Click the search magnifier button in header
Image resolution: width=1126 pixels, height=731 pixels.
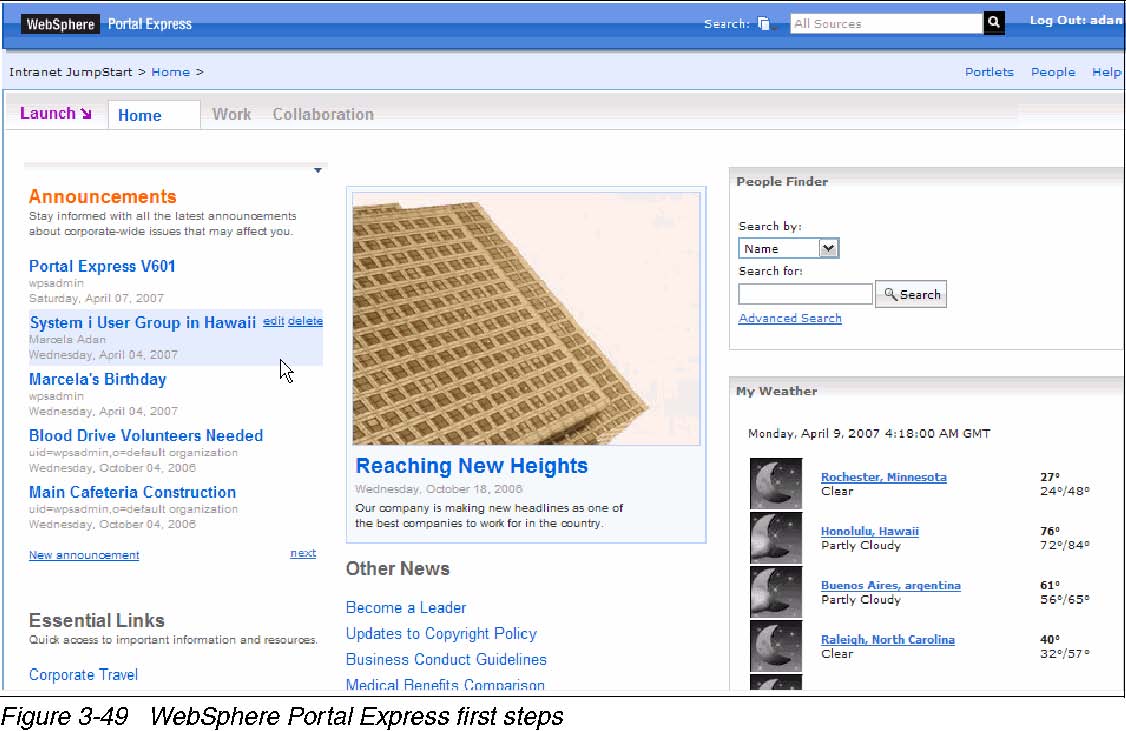point(994,23)
